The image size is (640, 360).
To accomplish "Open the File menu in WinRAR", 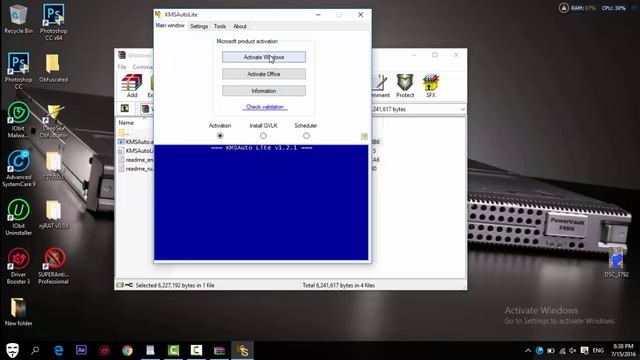I will coord(122,67).
